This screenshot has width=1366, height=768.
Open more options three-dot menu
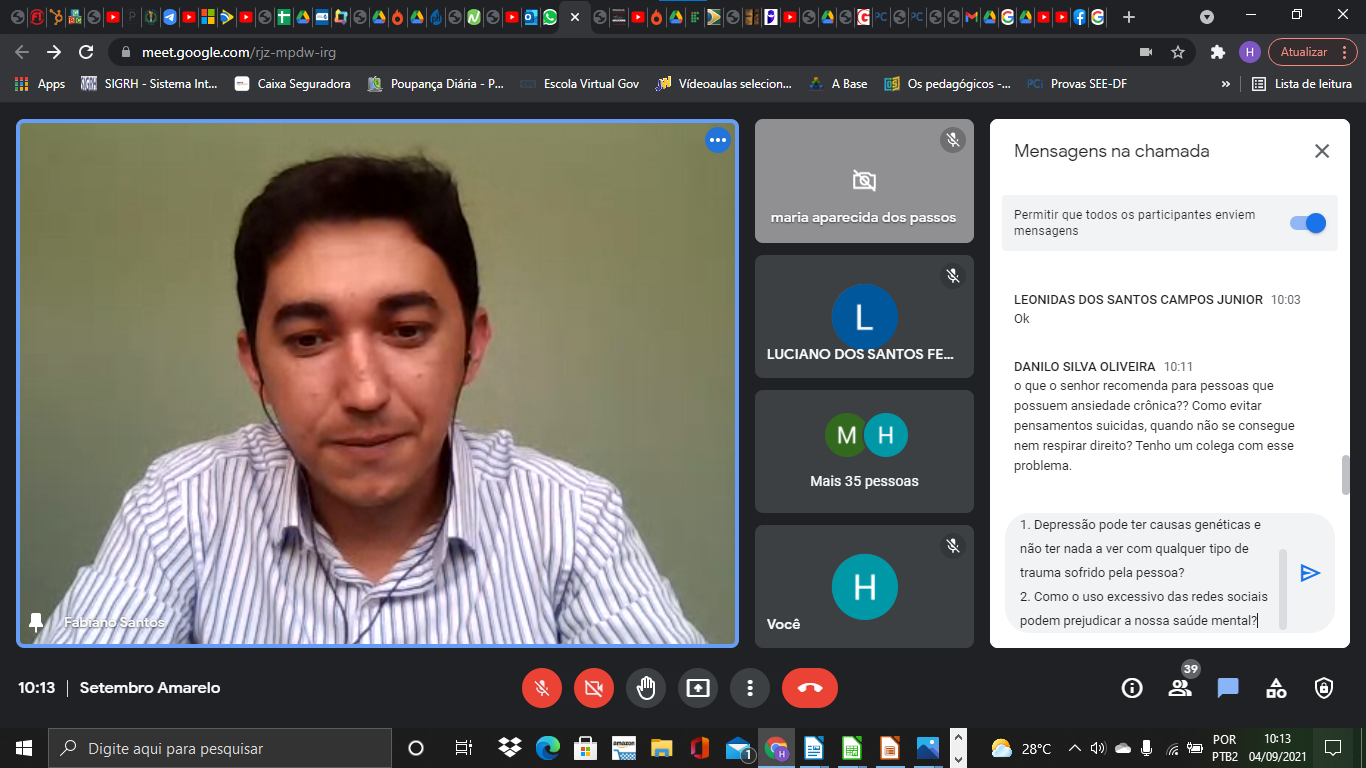(x=749, y=688)
